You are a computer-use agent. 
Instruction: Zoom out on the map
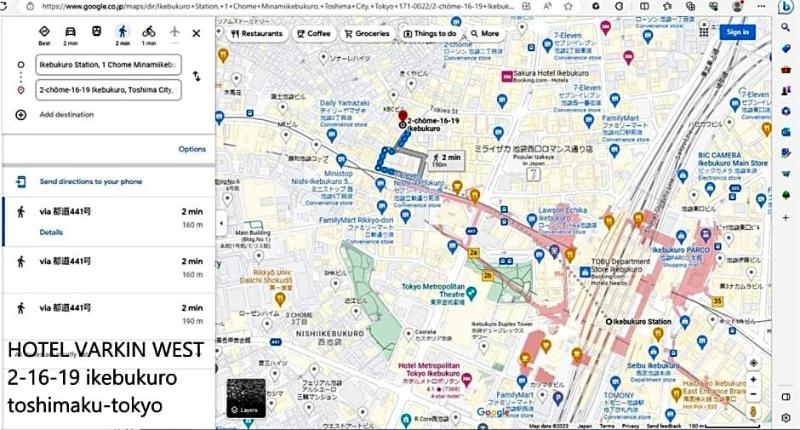tap(753, 394)
